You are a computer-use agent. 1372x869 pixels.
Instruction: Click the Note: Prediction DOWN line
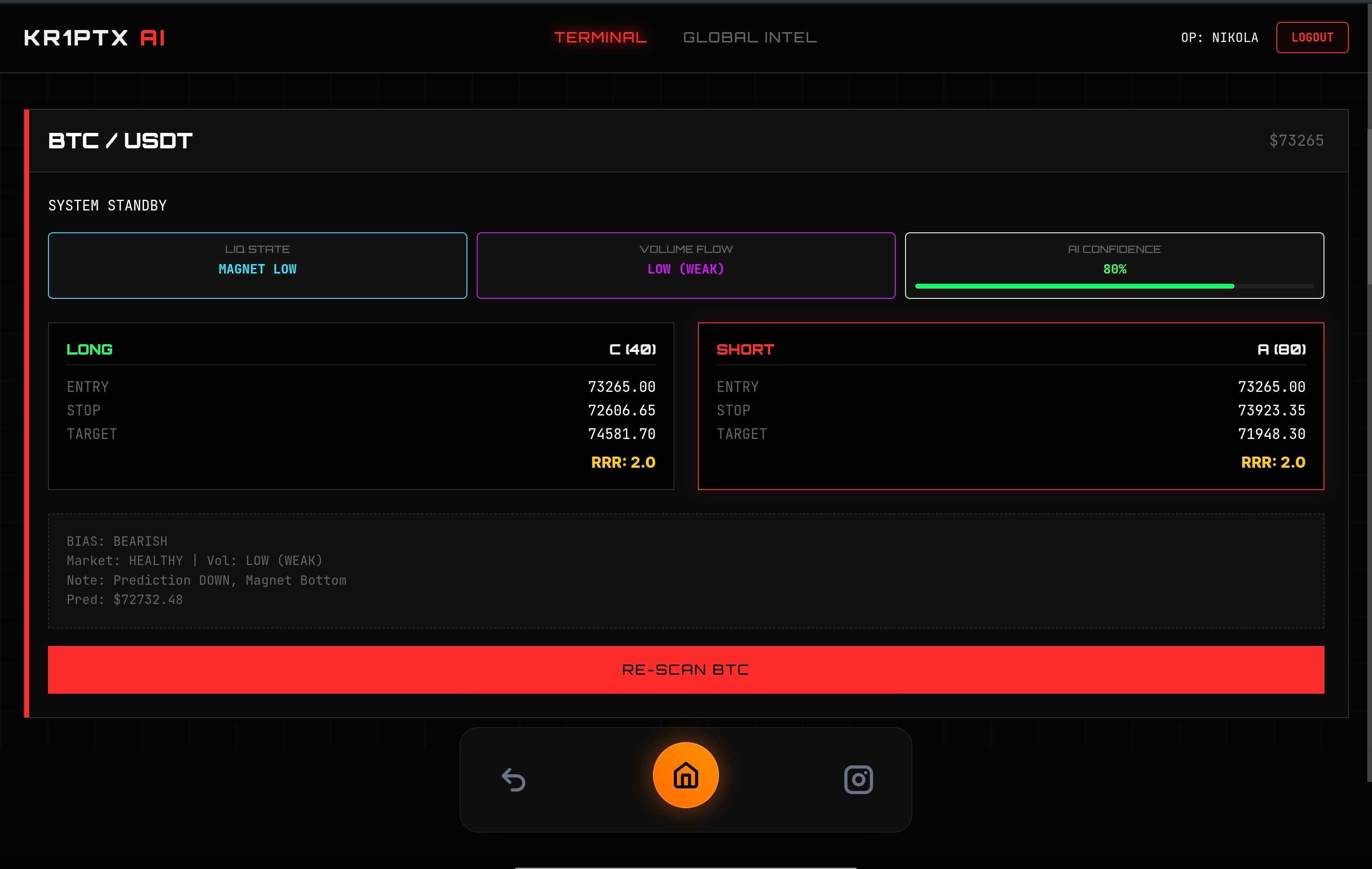(x=206, y=580)
